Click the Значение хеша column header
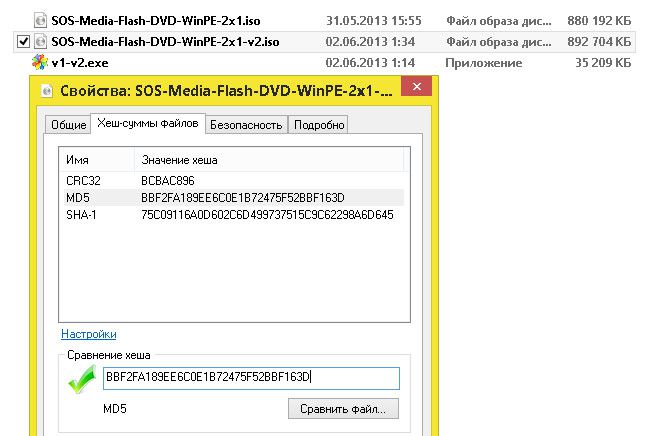This screenshot has height=436, width=647. [x=269, y=160]
